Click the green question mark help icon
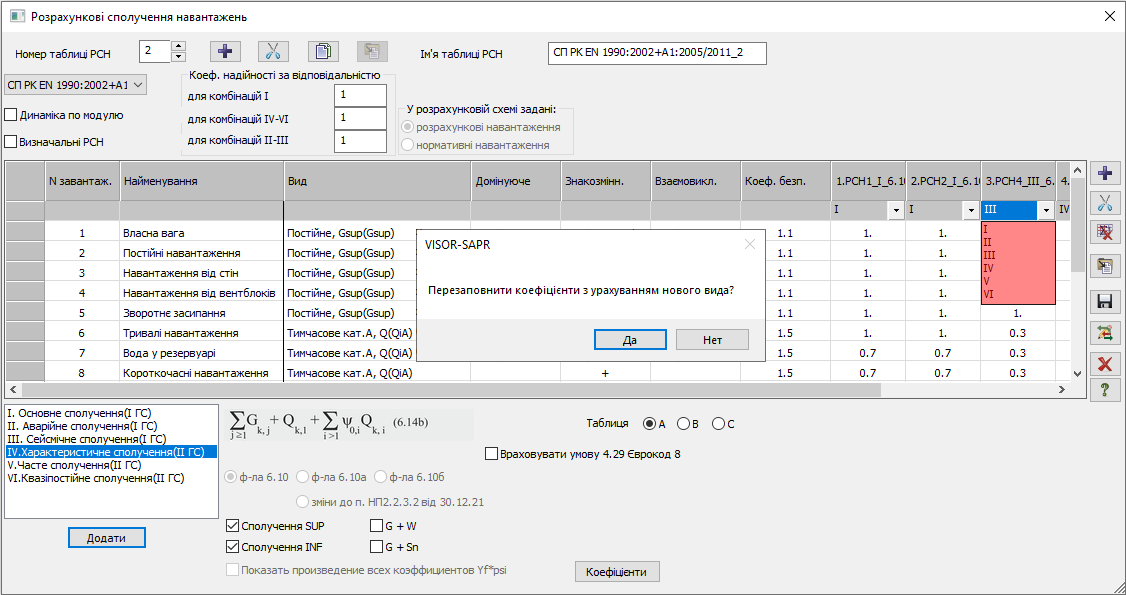 click(1105, 391)
